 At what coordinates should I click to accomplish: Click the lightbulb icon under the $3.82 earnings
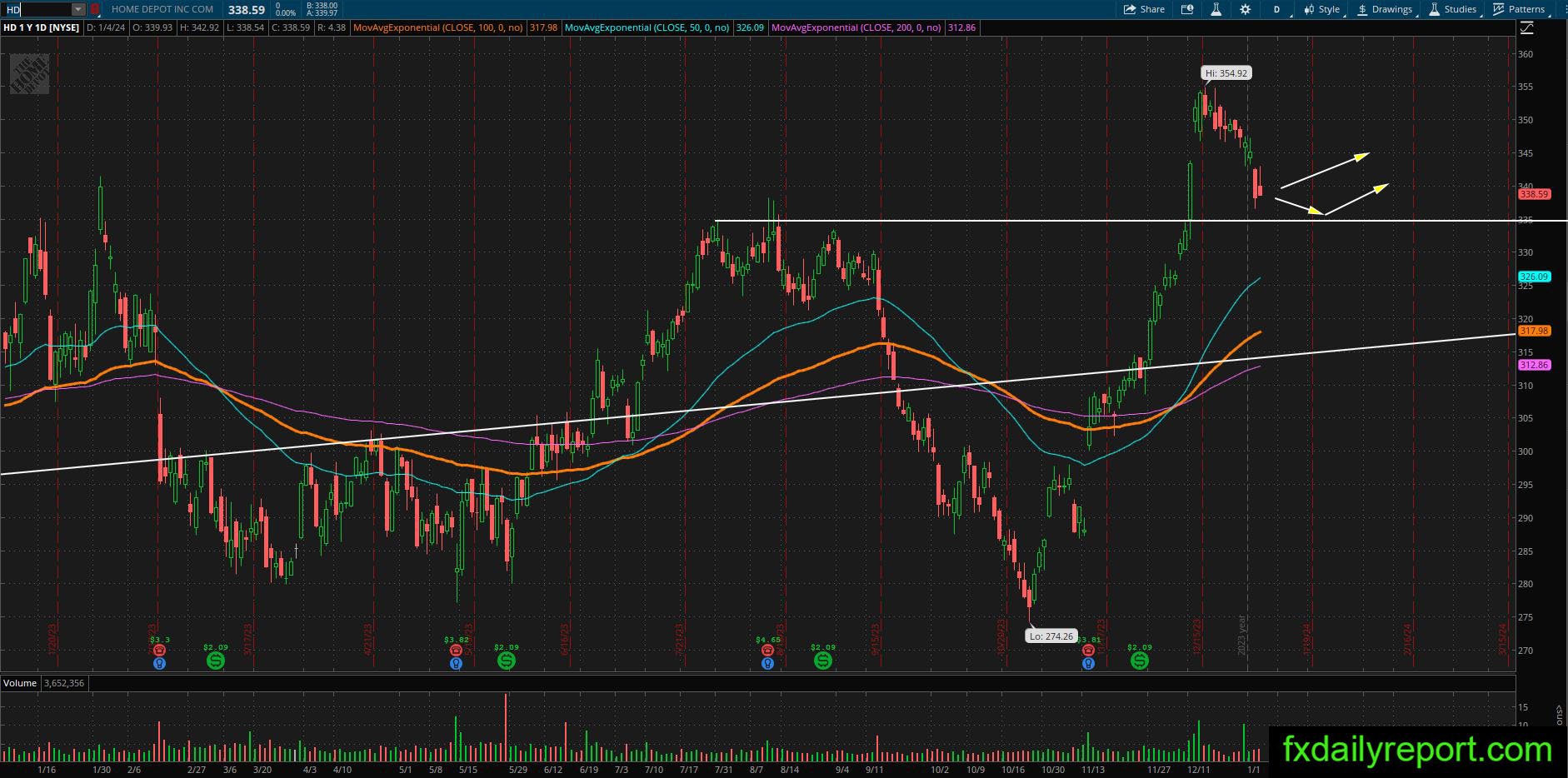pyautogui.click(x=456, y=664)
